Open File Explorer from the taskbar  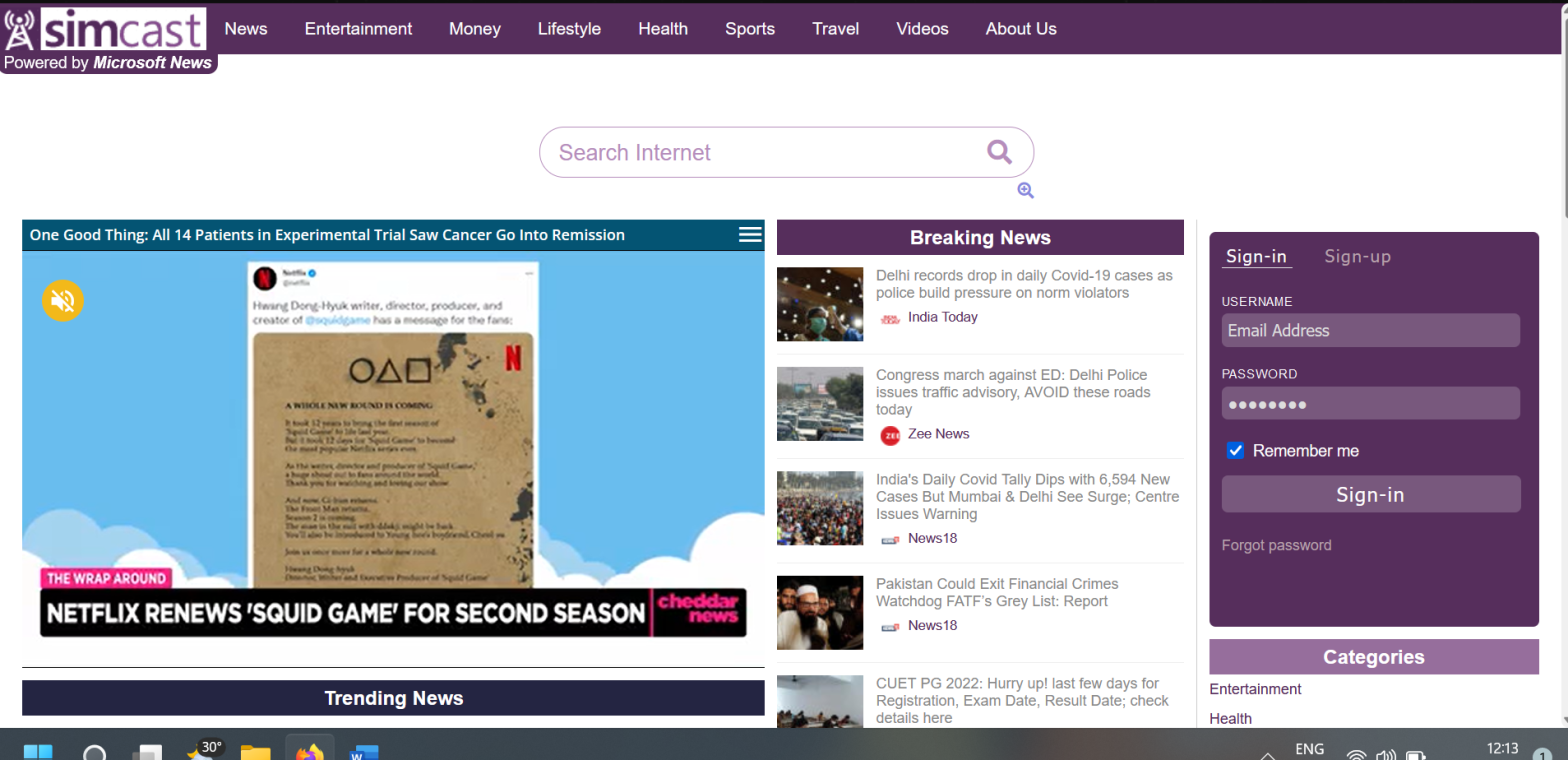click(x=256, y=752)
